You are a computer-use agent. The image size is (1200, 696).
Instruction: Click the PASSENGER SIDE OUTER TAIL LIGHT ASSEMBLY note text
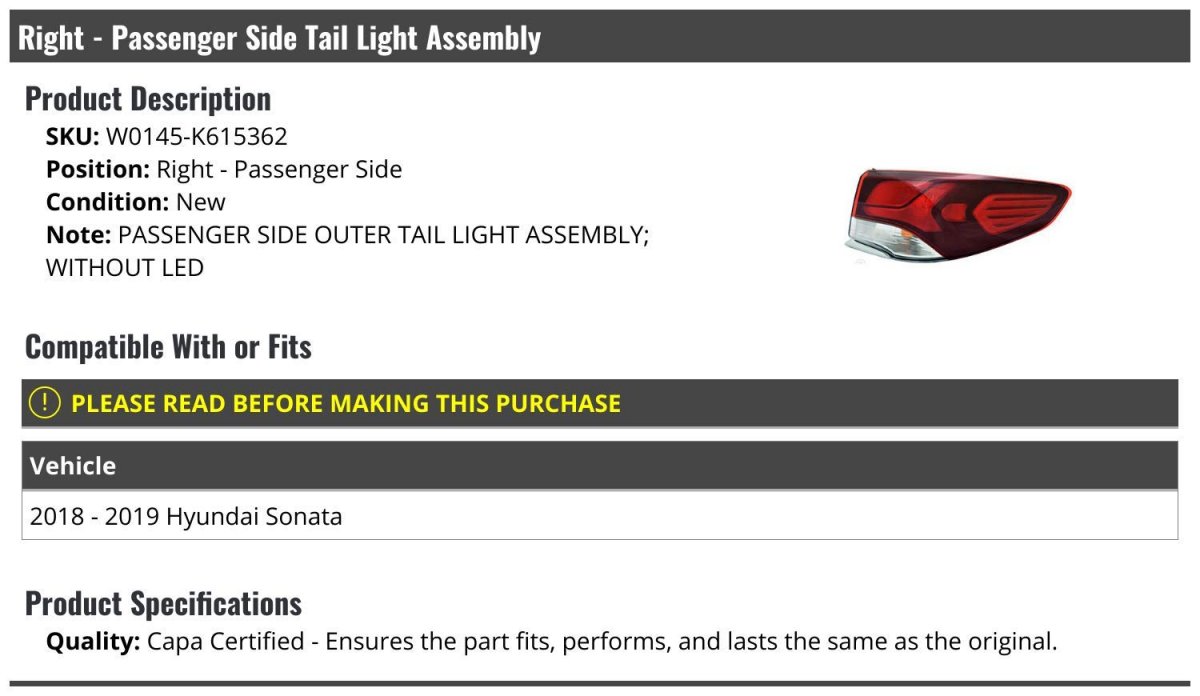(384, 235)
